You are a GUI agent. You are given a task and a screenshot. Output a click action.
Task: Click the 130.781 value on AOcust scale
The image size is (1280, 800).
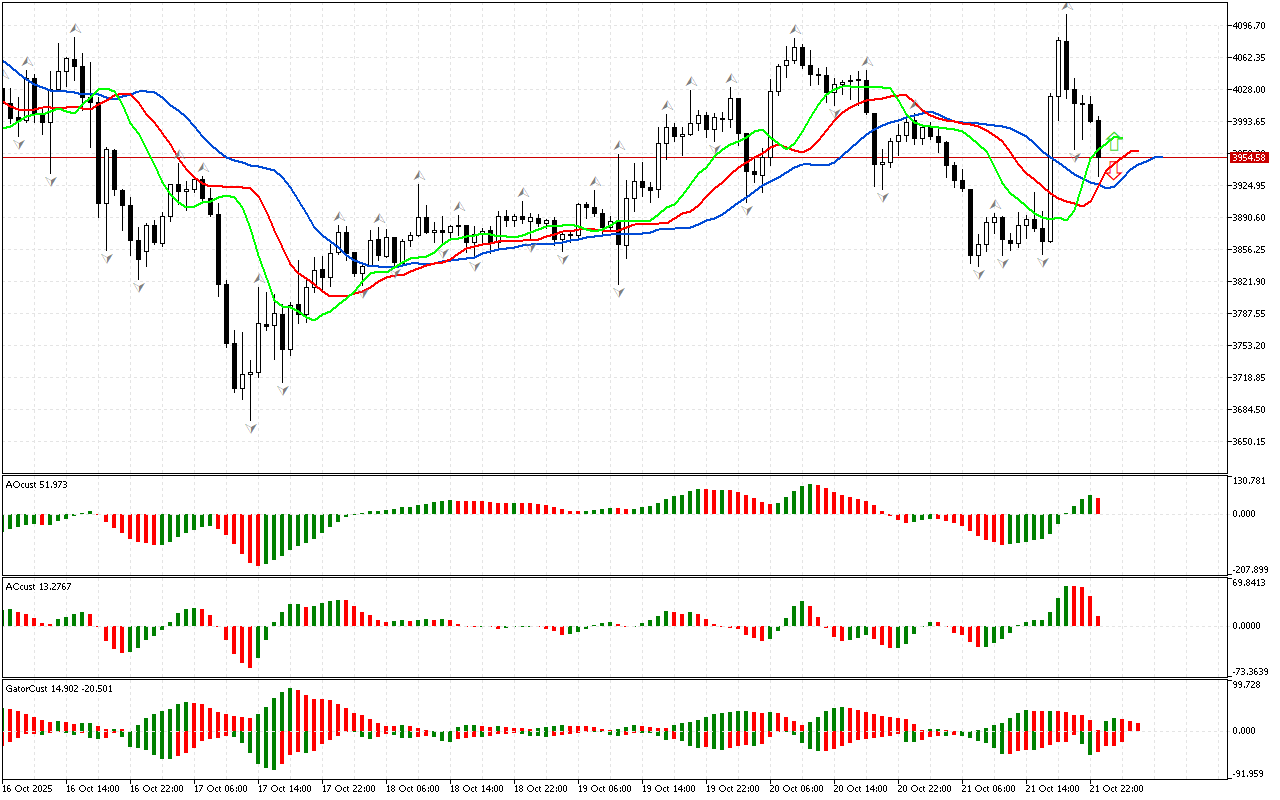click(x=1249, y=481)
